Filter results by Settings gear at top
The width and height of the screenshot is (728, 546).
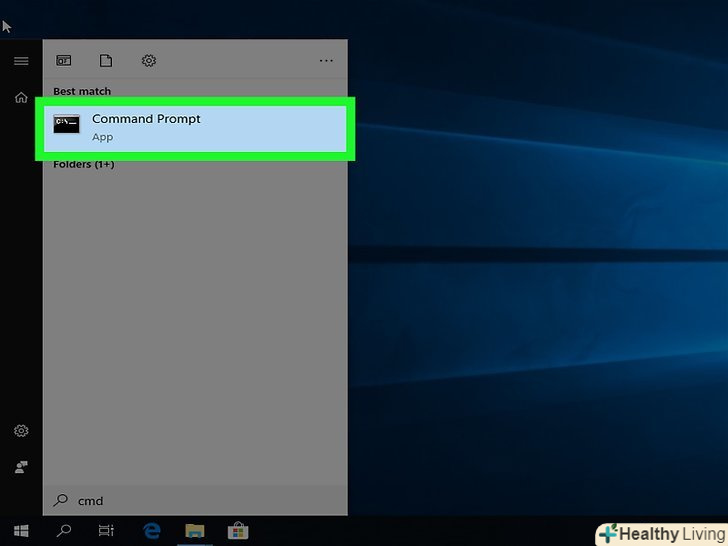click(149, 61)
